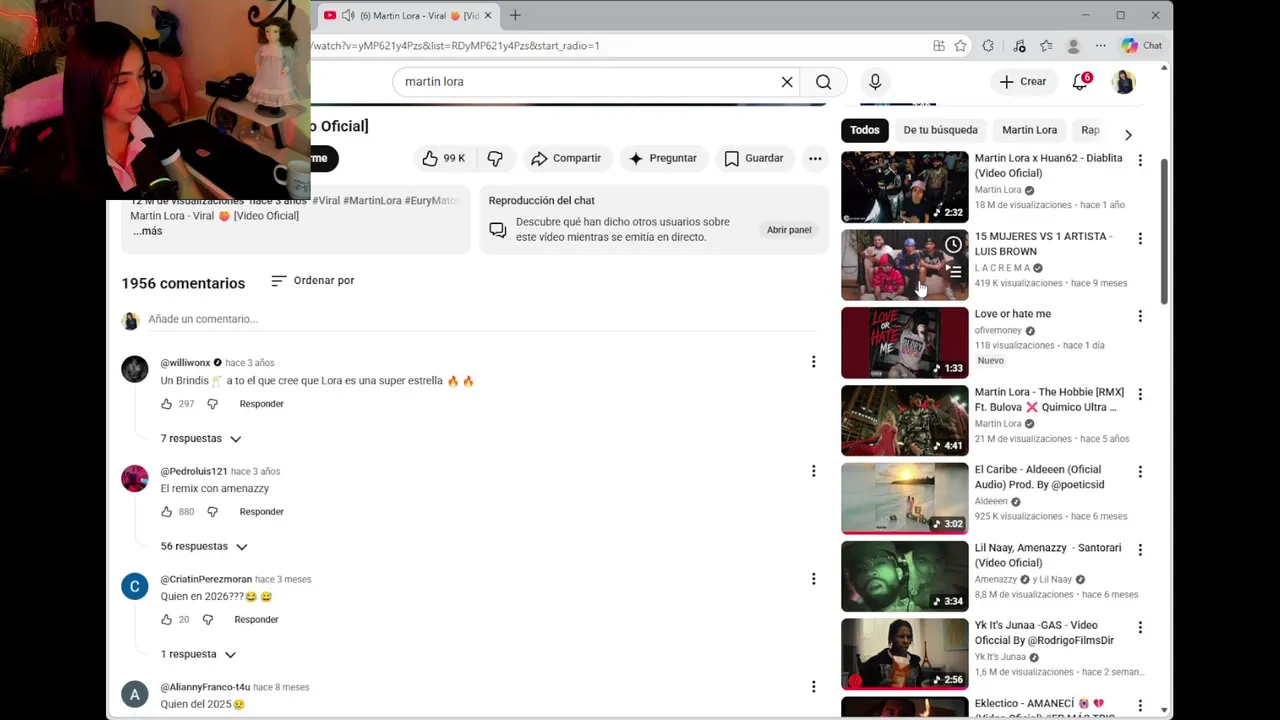This screenshot has width=1280, height=720.
Task: Open options for the @AliannyFranco-t4u comment
Action: coord(813,687)
